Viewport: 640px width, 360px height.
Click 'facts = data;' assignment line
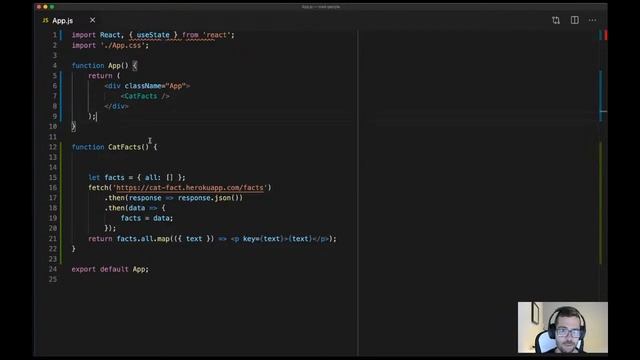(147, 218)
